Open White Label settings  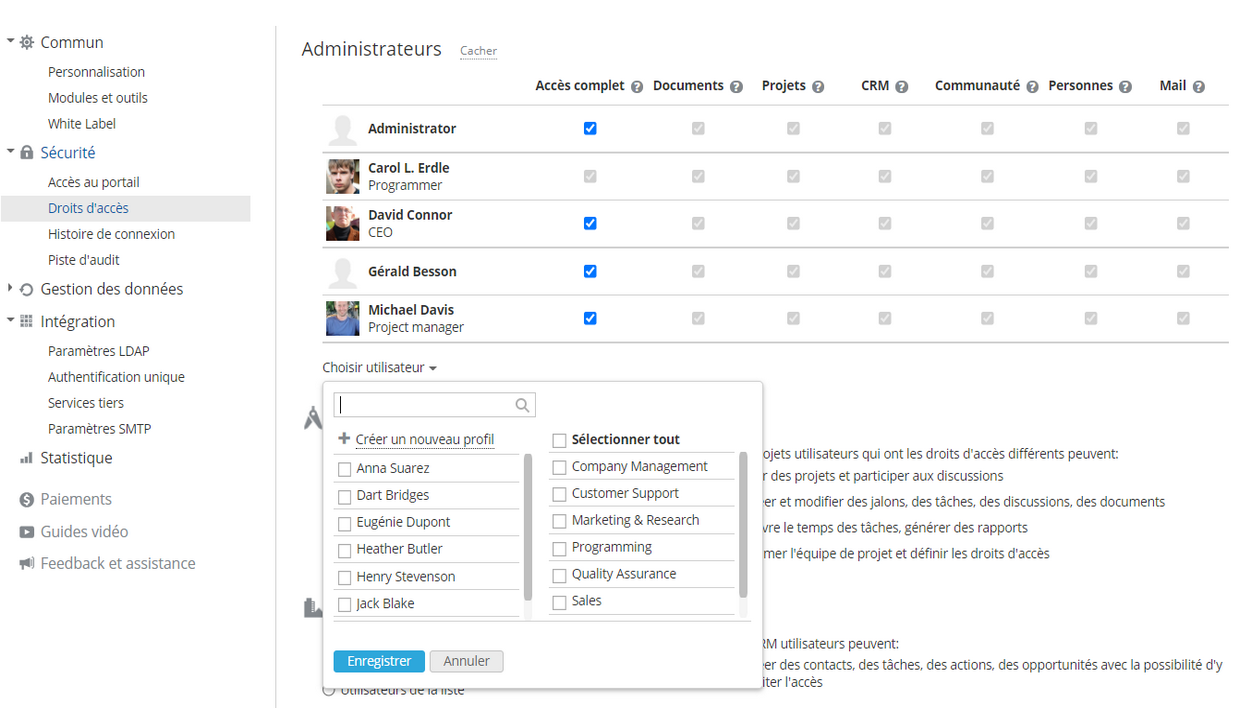coord(82,124)
